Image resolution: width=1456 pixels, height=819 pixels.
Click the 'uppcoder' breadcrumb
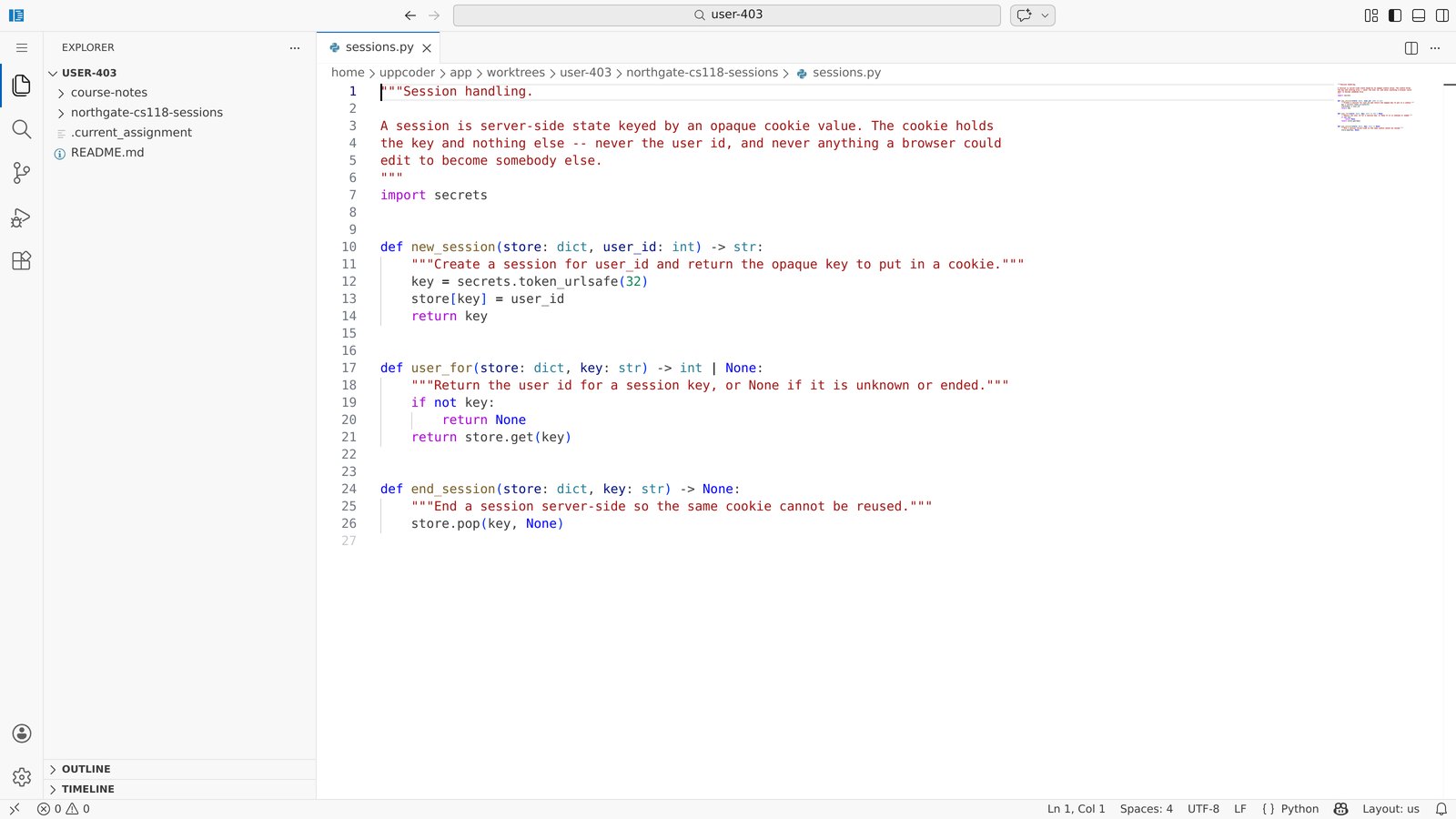pos(407,73)
